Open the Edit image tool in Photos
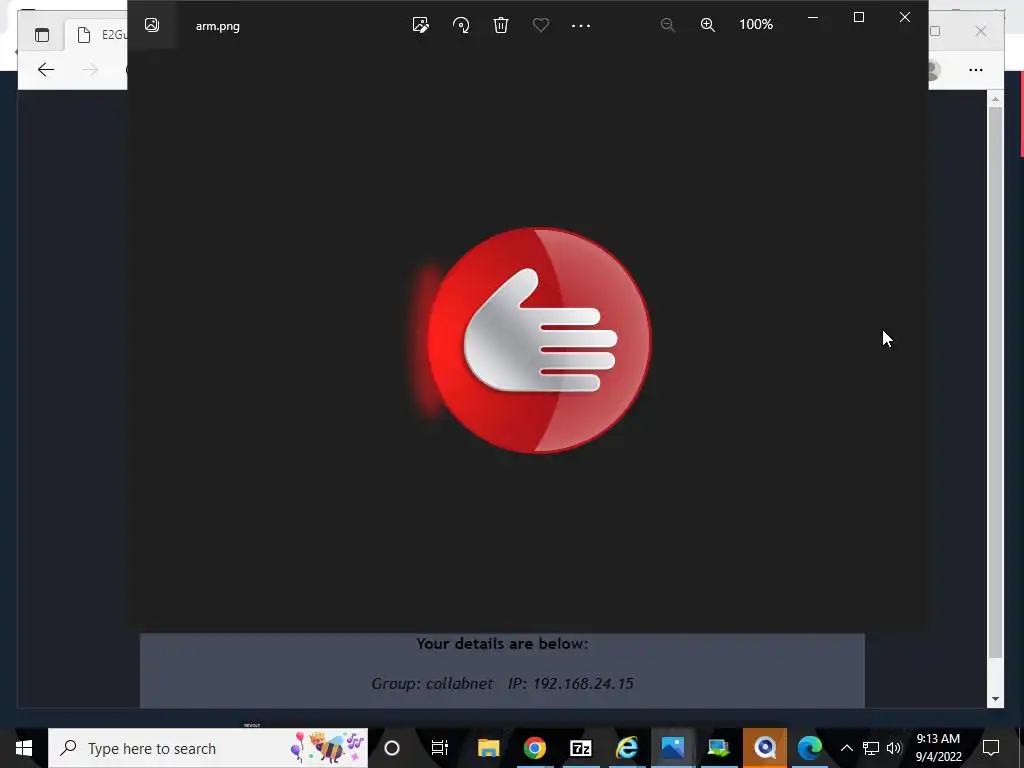 tap(421, 25)
